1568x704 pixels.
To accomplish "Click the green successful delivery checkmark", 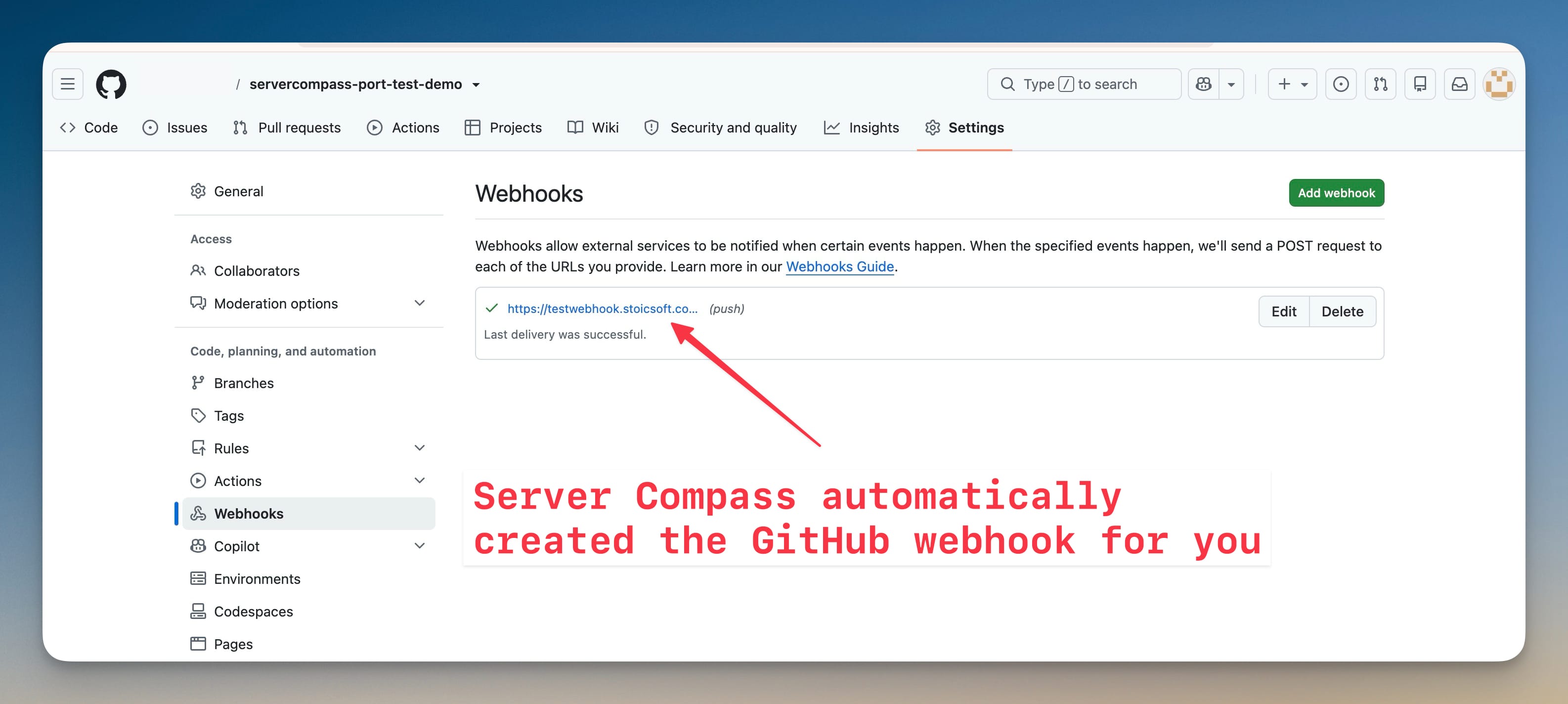I will [492, 308].
